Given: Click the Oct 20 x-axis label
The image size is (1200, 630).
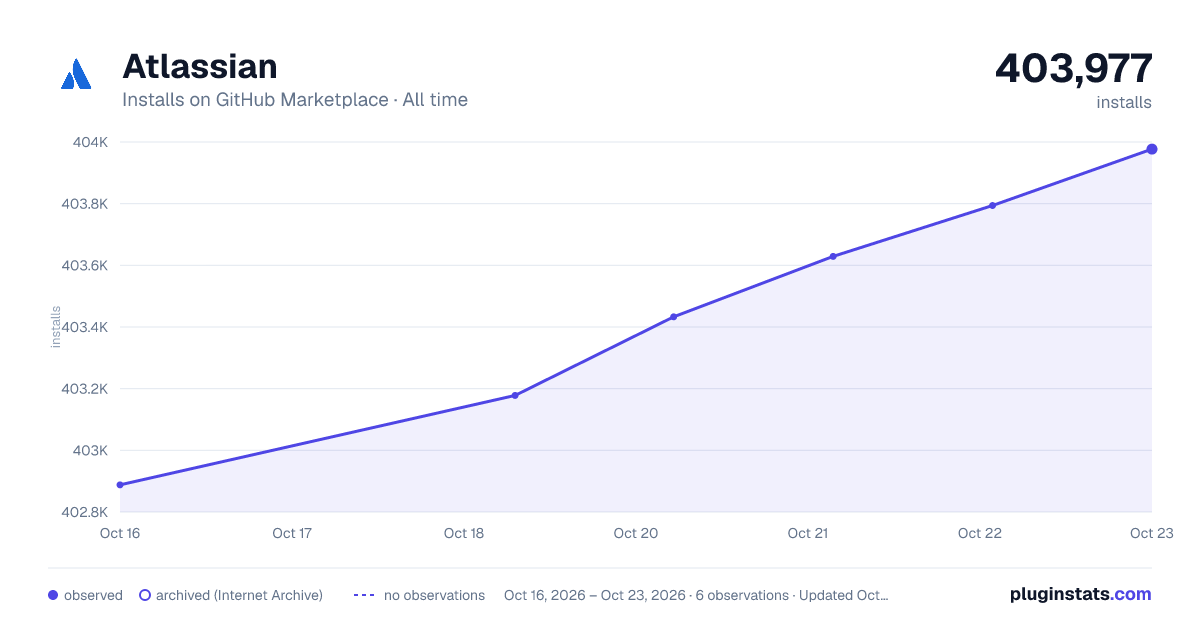Looking at the screenshot, I should (x=636, y=533).
